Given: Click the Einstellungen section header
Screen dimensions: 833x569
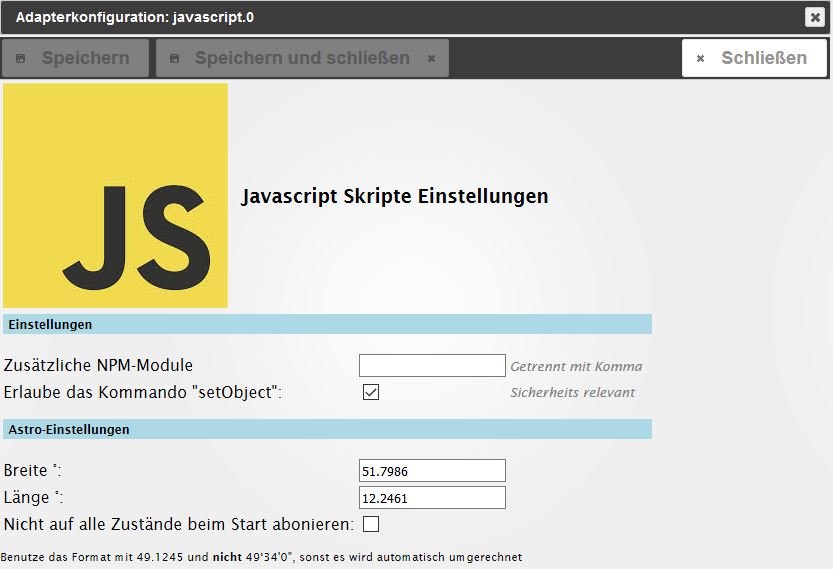Looking at the screenshot, I should coord(327,324).
